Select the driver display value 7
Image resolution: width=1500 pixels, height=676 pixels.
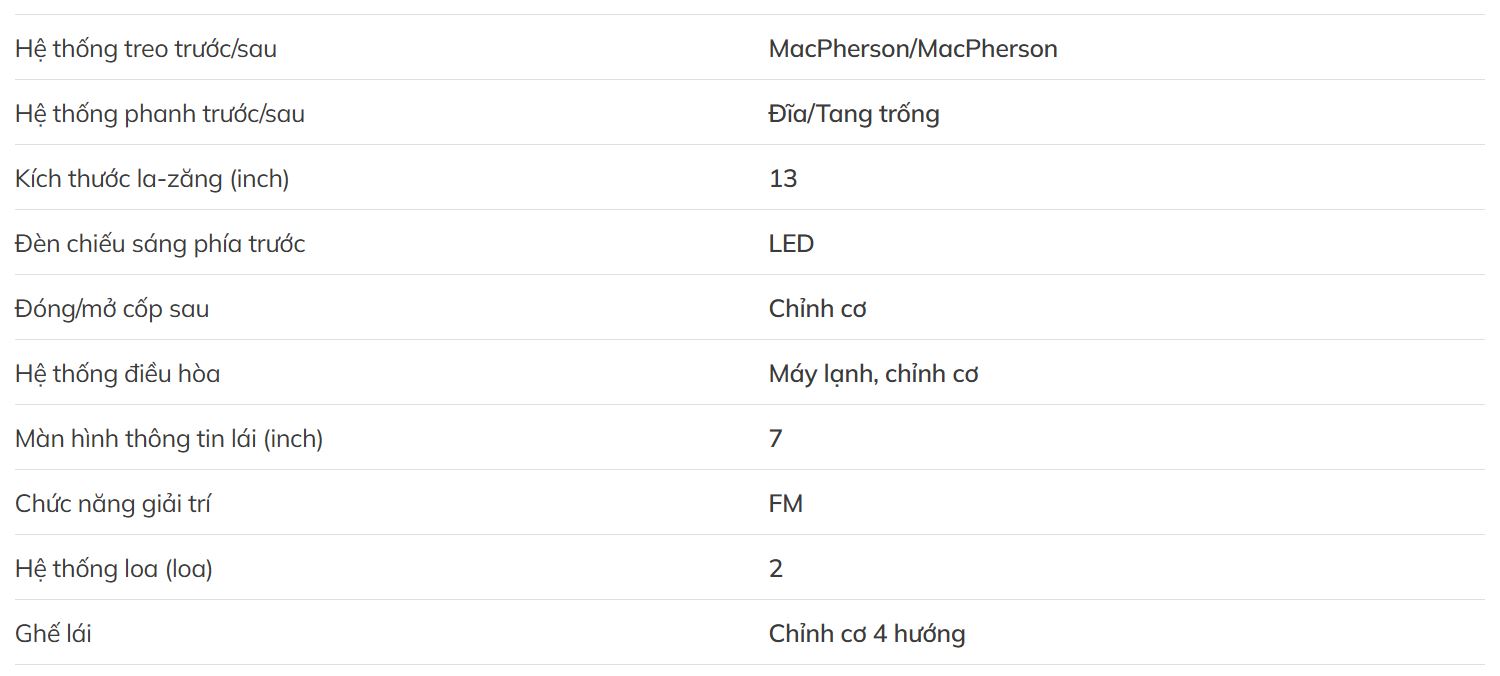pyautogui.click(x=776, y=439)
